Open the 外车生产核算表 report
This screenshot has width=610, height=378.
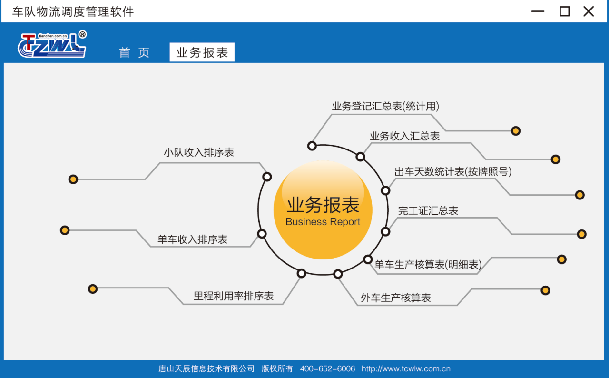coord(395,298)
